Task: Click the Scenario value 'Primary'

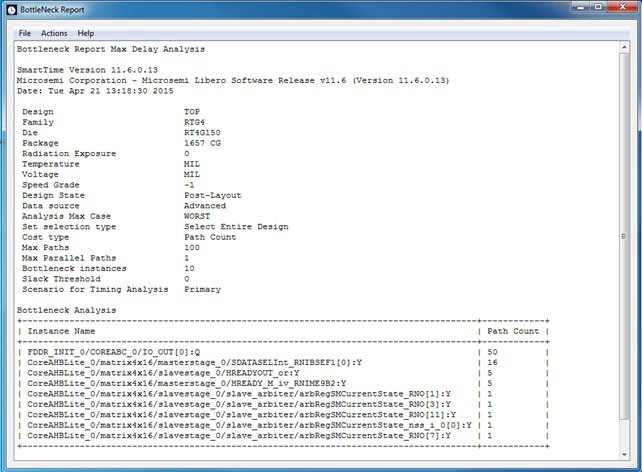Action: tap(202, 289)
